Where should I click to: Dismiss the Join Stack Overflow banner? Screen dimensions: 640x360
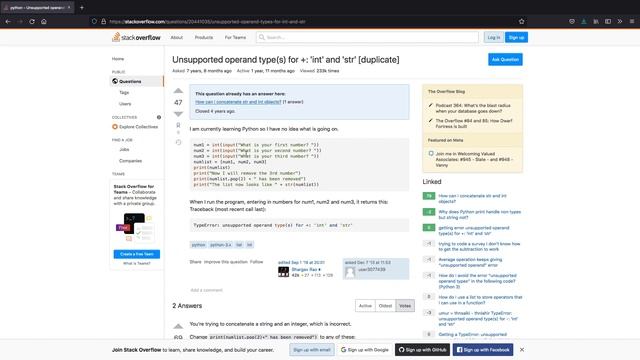522,350
